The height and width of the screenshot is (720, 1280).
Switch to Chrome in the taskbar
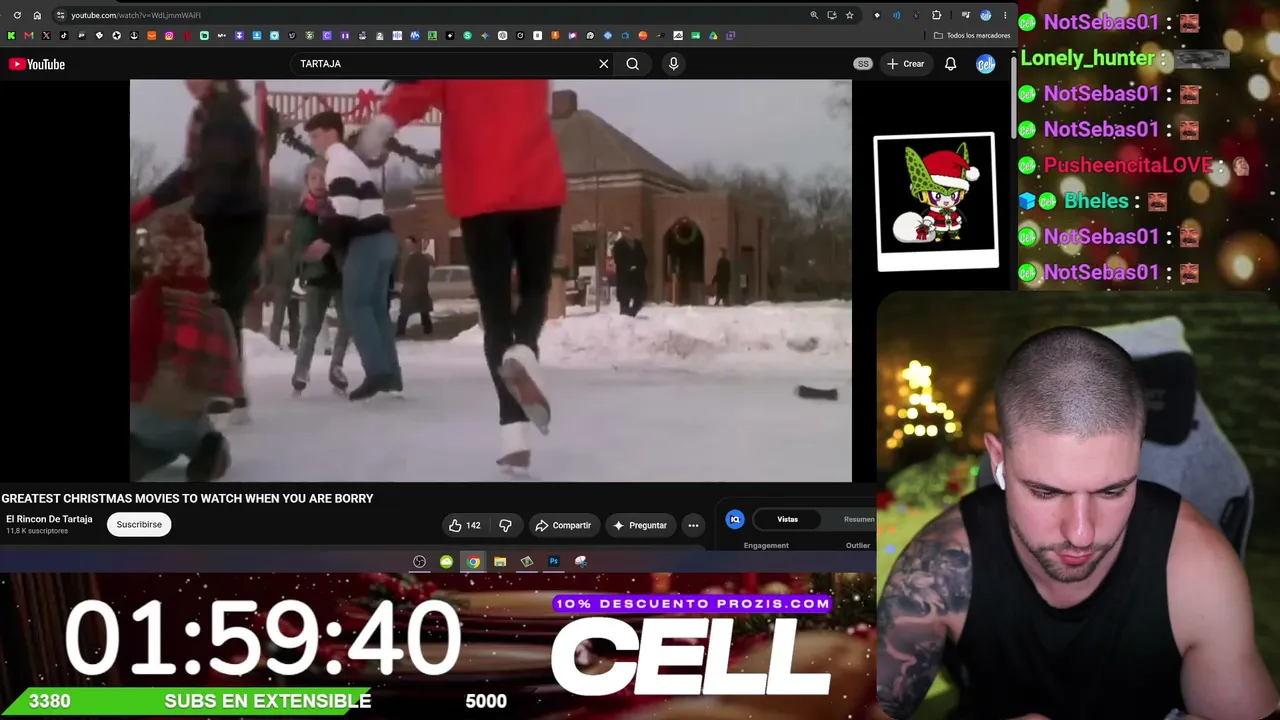click(x=473, y=562)
